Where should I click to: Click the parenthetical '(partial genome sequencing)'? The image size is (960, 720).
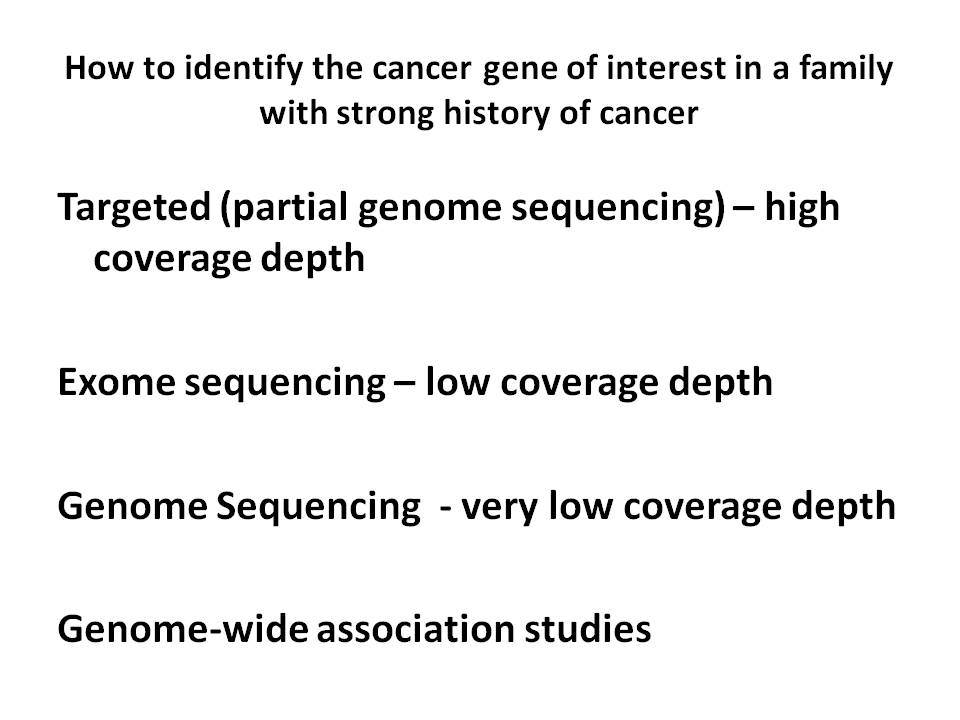(x=472, y=207)
